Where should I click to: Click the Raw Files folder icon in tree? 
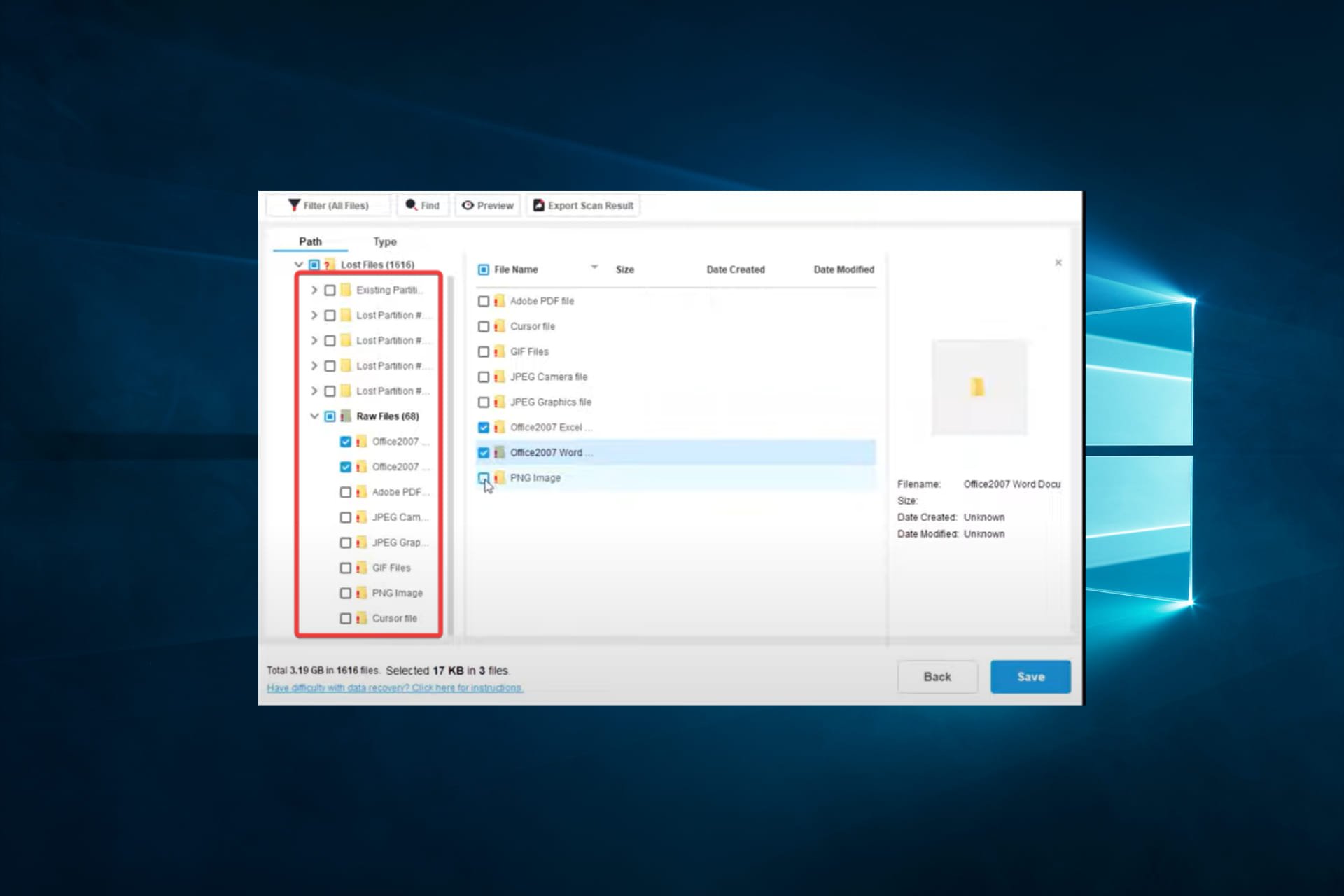(346, 416)
